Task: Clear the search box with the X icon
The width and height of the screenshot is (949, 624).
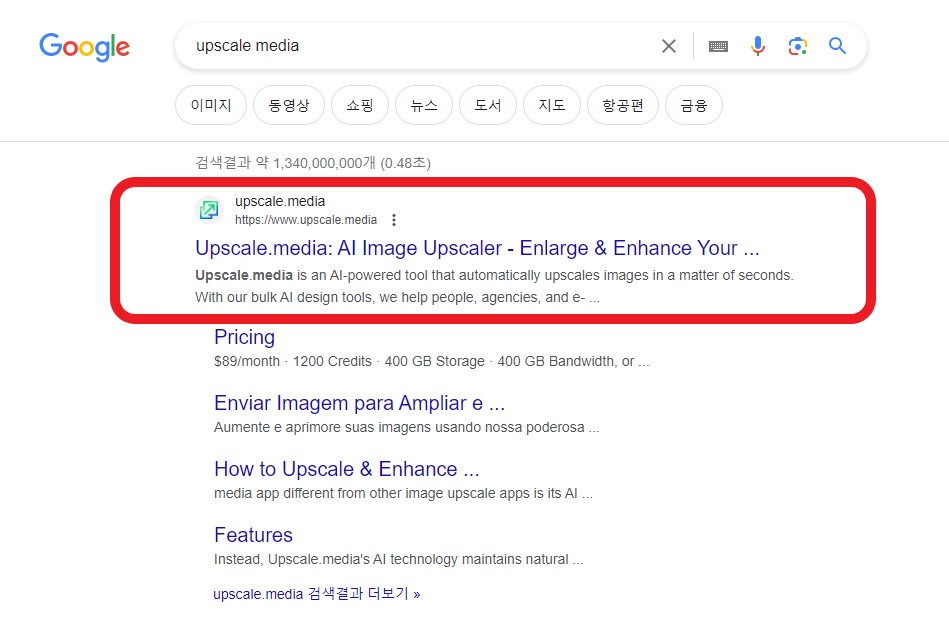Action: (x=669, y=46)
